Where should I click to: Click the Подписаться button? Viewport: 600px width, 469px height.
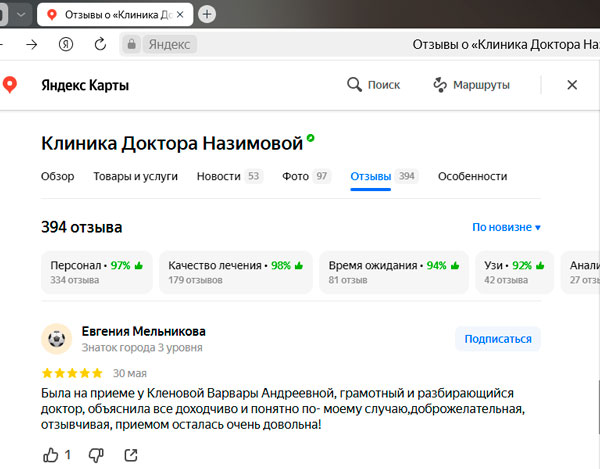[498, 339]
